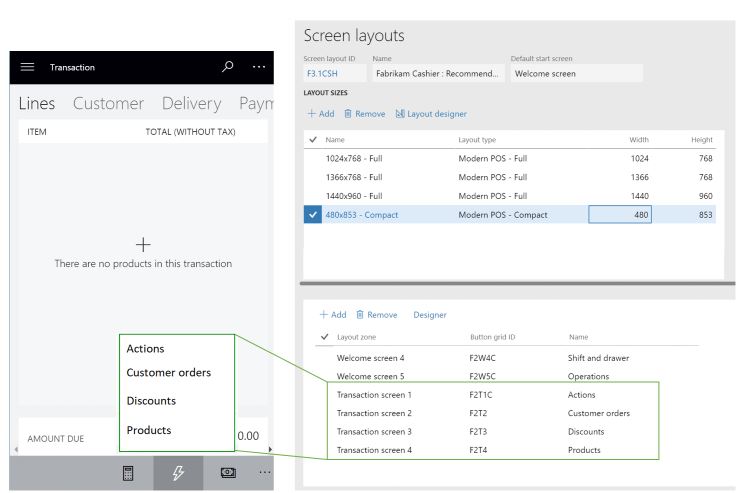Open the 480x853 - Compact link

coord(362,215)
